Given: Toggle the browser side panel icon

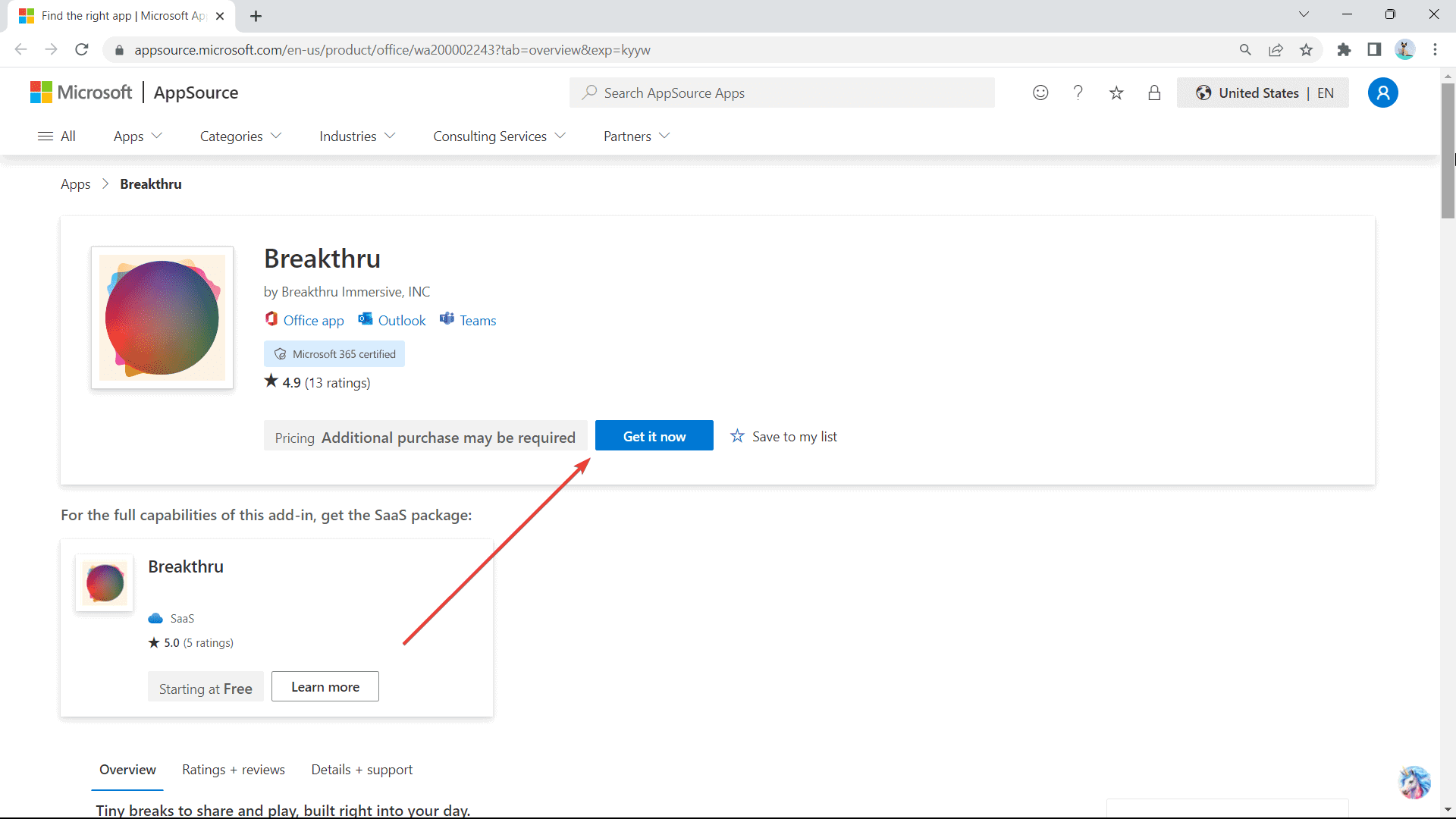Looking at the screenshot, I should (x=1374, y=49).
